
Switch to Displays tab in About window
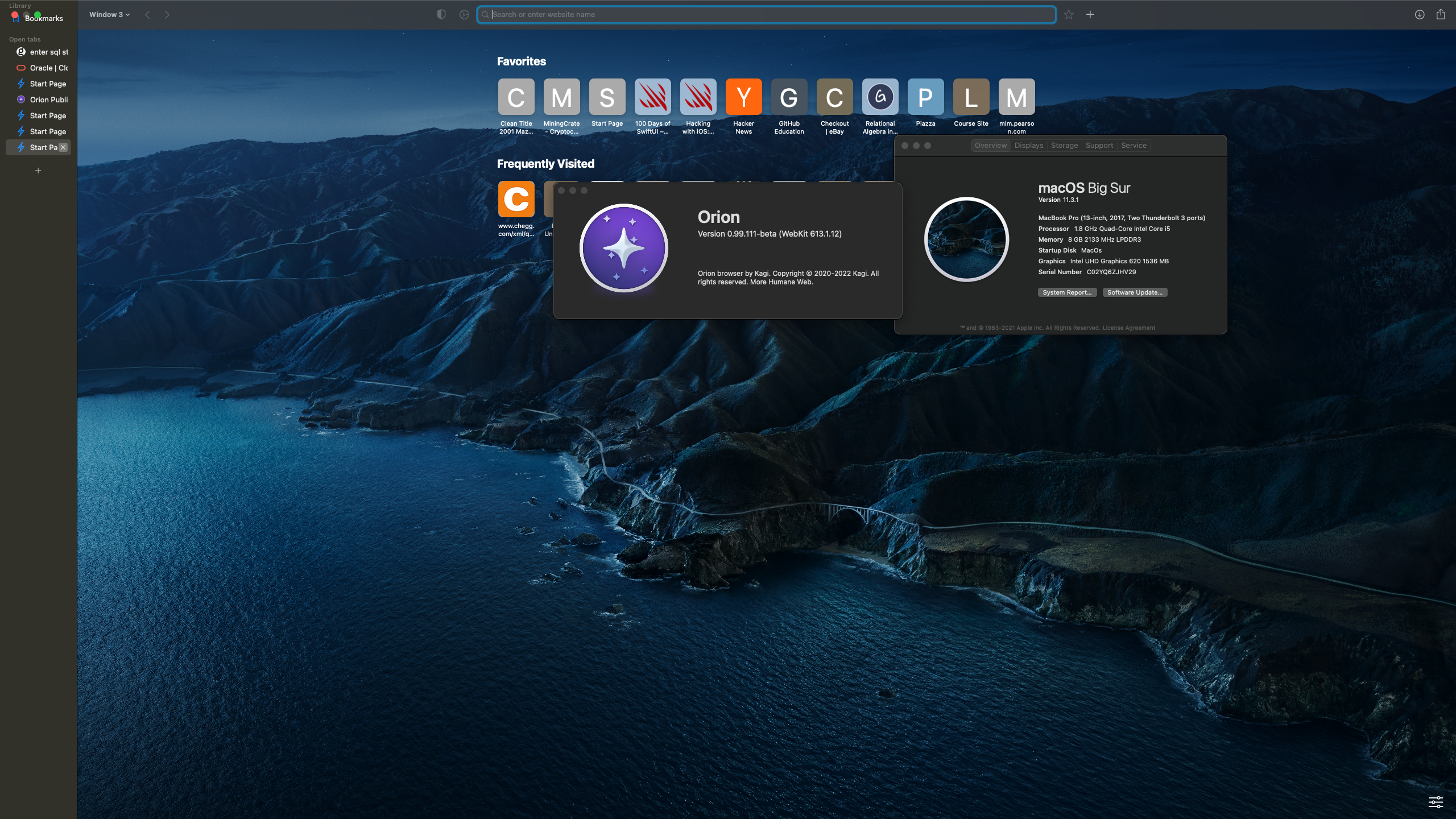click(1028, 146)
